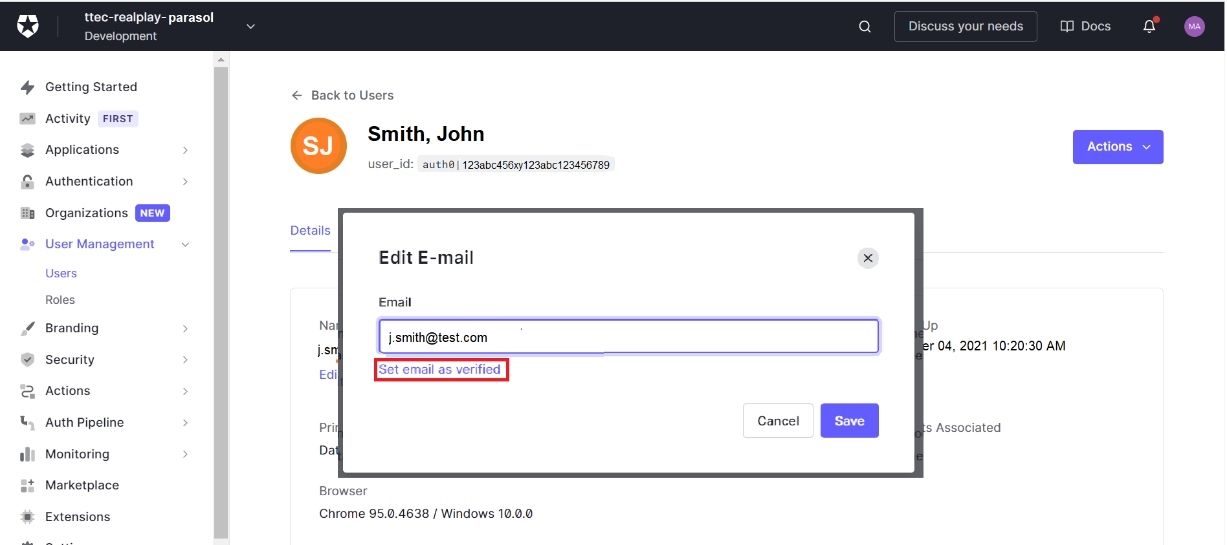Click the MA user avatar
1227x545 pixels.
click(1194, 27)
